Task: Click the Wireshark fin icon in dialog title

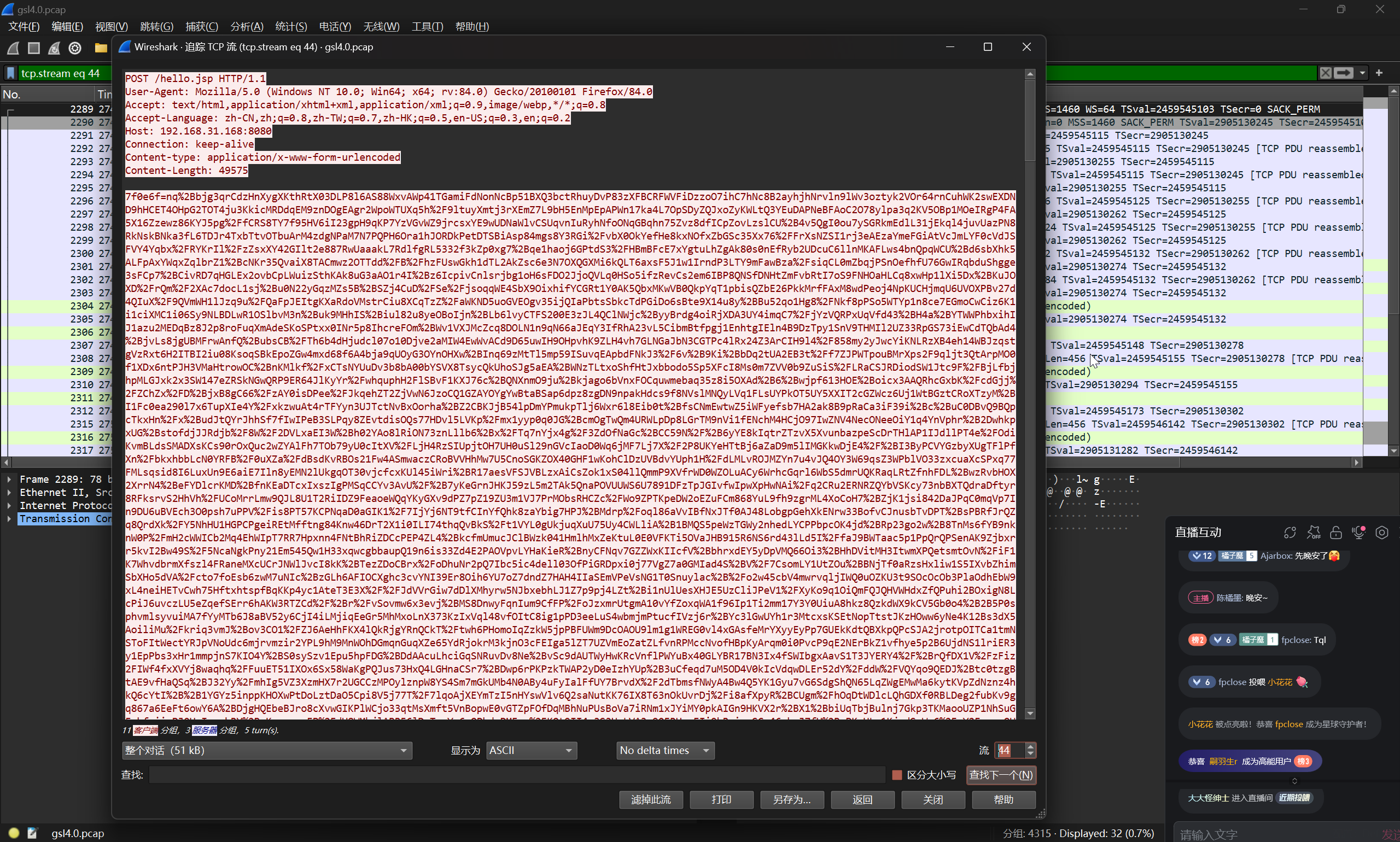Action: [125, 46]
